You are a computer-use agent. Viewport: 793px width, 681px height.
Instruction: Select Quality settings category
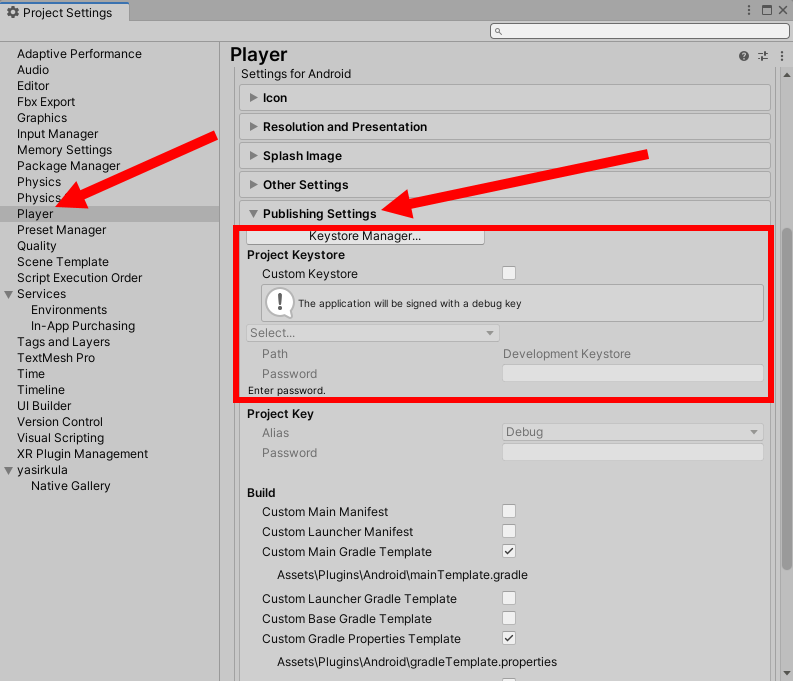[x=36, y=246]
